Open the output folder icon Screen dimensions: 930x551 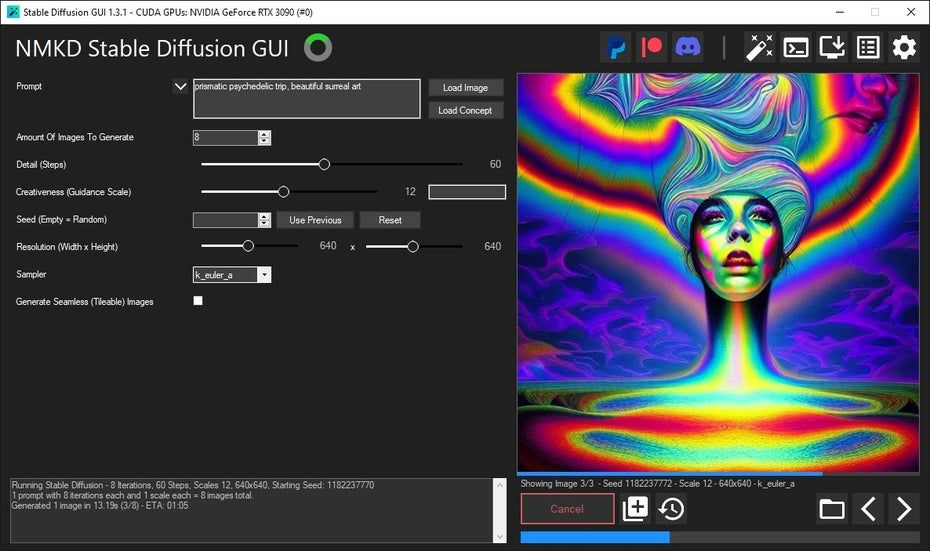click(x=832, y=509)
